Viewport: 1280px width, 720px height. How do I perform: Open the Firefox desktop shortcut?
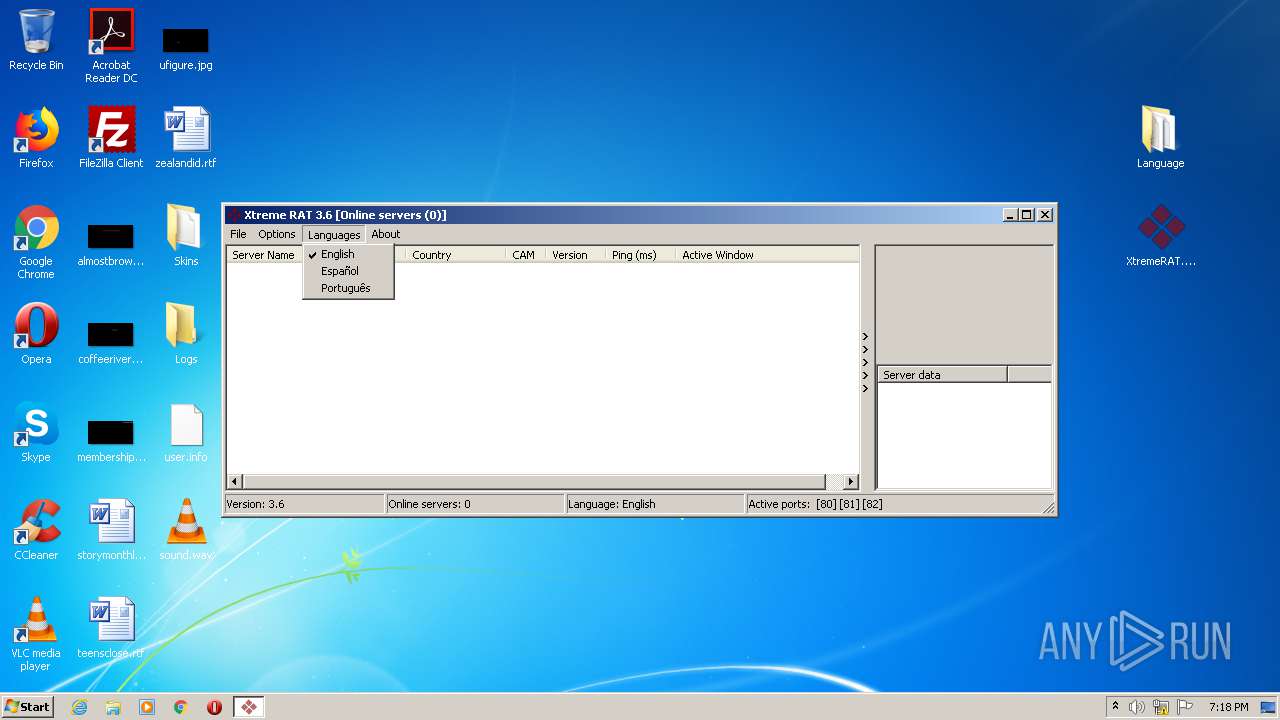(36, 139)
